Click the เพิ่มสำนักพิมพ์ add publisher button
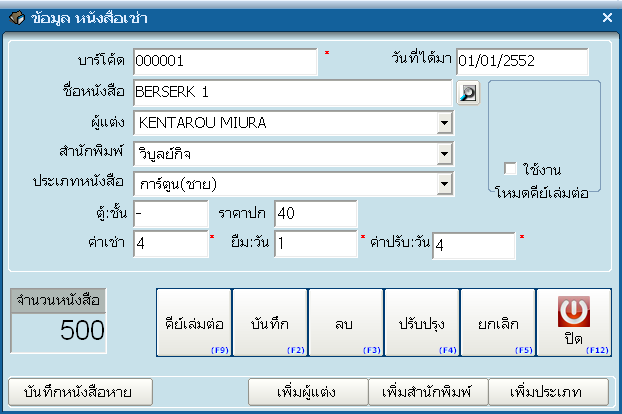The width and height of the screenshot is (622, 414). point(428,392)
